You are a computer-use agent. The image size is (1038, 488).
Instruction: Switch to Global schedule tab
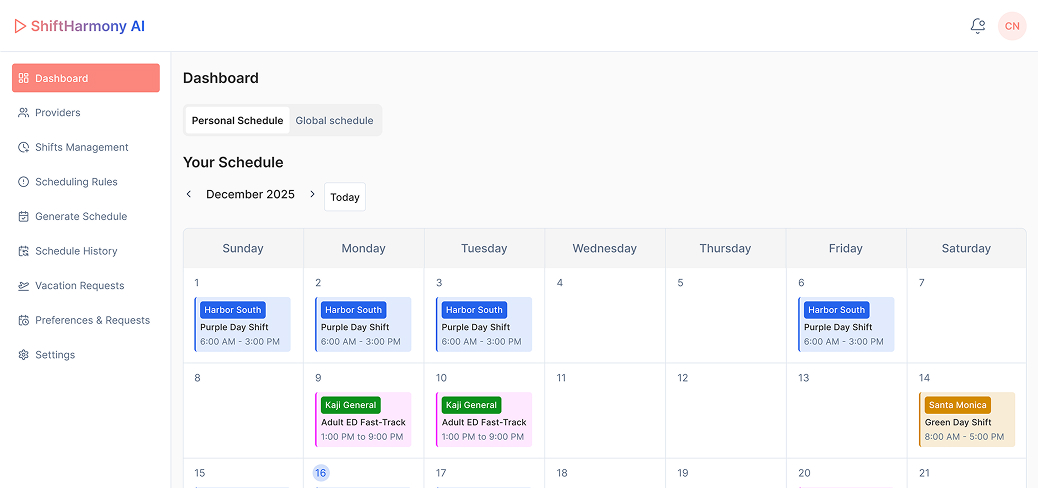coord(334,121)
